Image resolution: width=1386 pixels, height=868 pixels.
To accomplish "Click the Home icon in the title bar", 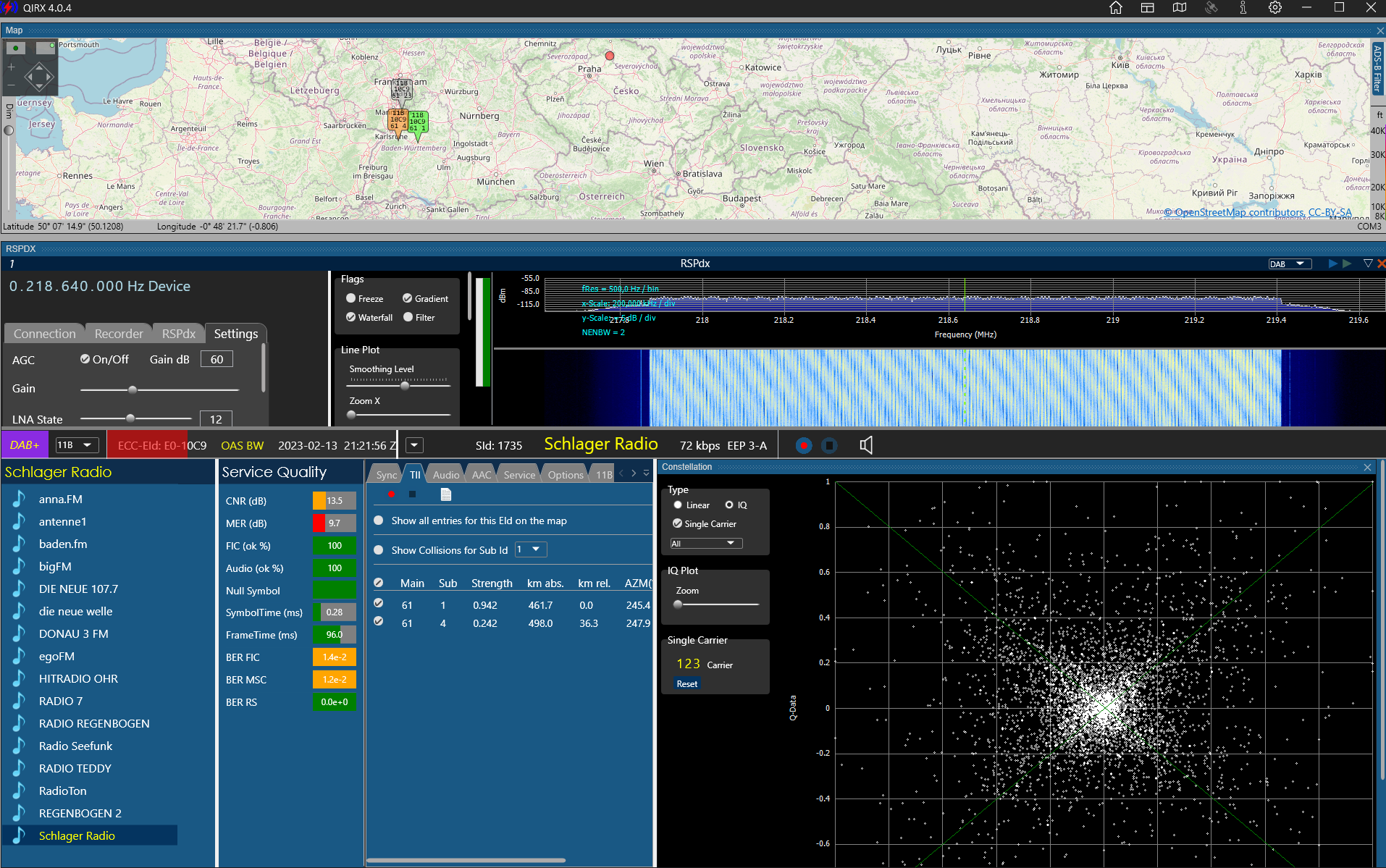I will point(1116,8).
